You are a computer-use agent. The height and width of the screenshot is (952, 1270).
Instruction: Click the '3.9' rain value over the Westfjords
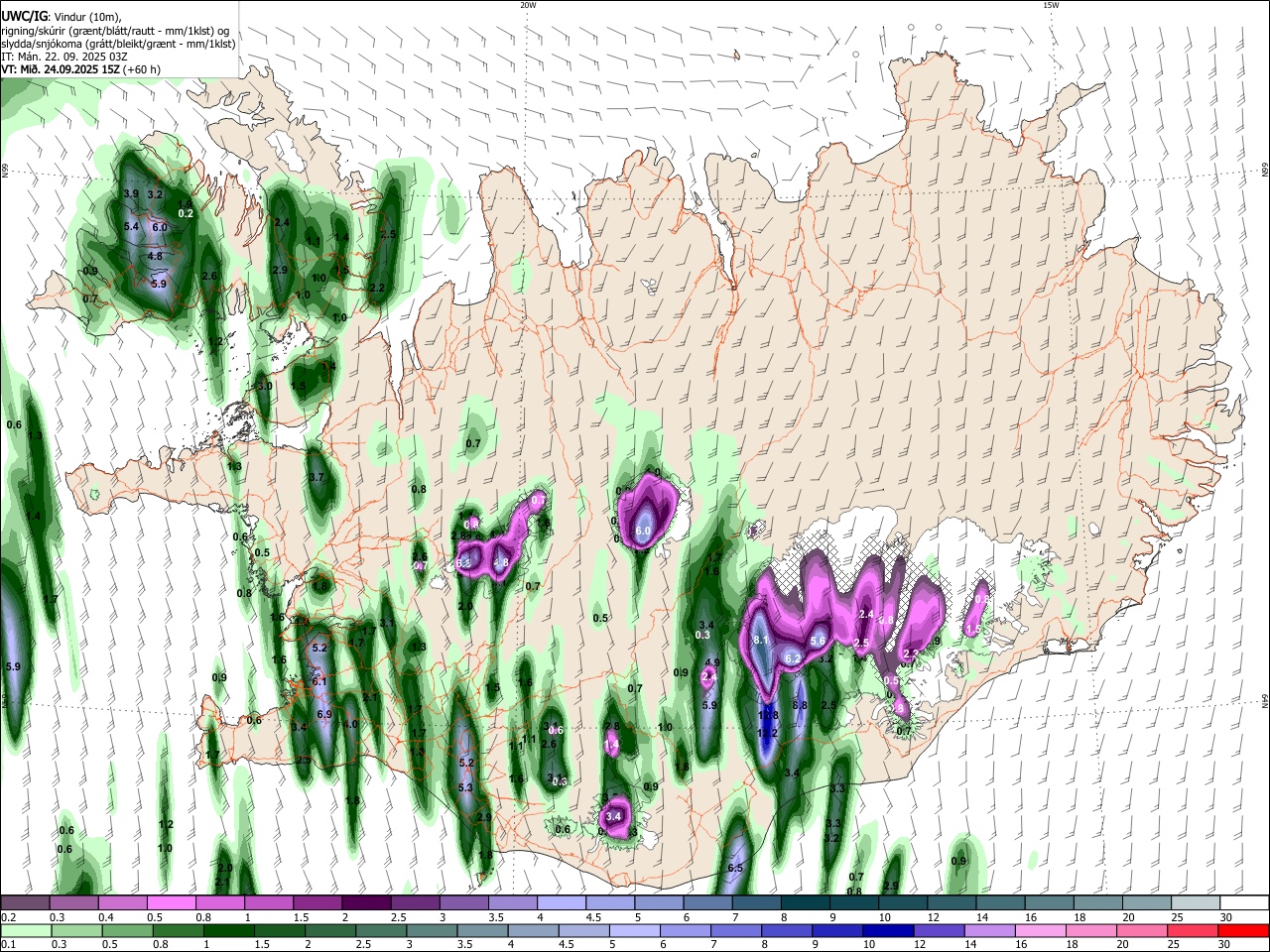(x=131, y=193)
